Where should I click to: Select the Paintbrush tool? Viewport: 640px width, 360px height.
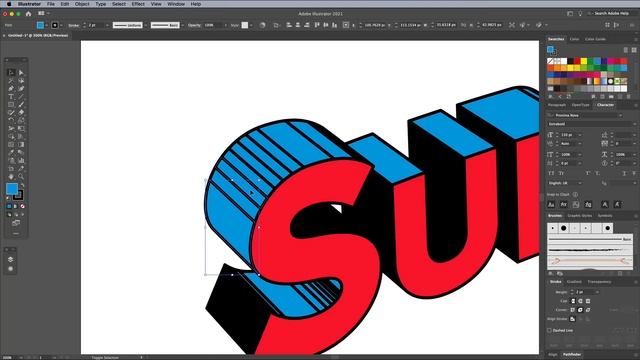click(x=21, y=104)
